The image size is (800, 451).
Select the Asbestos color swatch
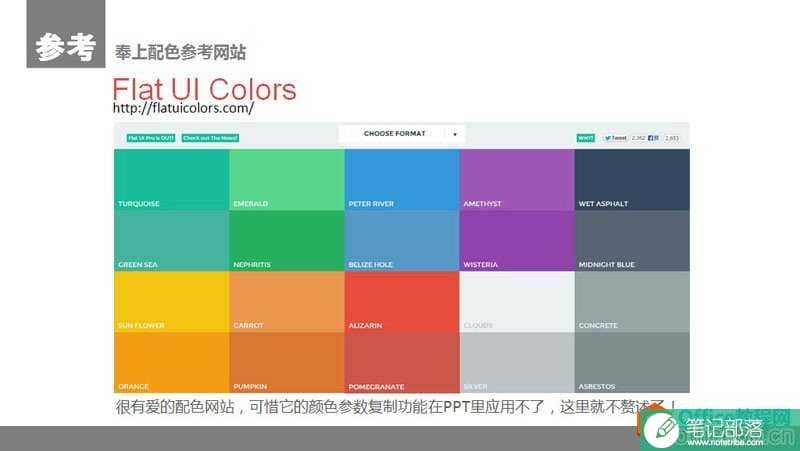pyautogui.click(x=632, y=363)
